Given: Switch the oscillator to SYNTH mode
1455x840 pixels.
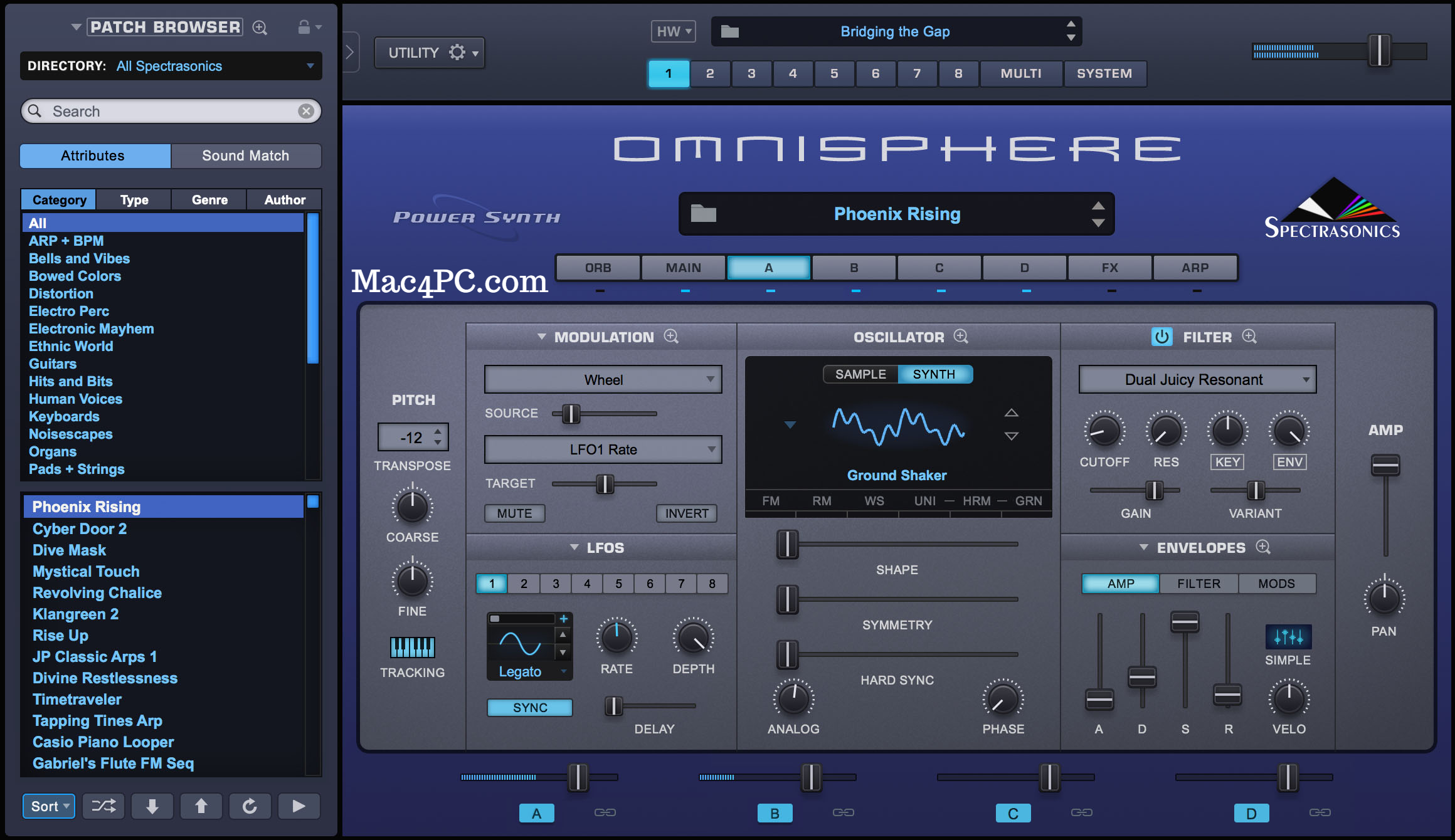Looking at the screenshot, I should [934, 374].
